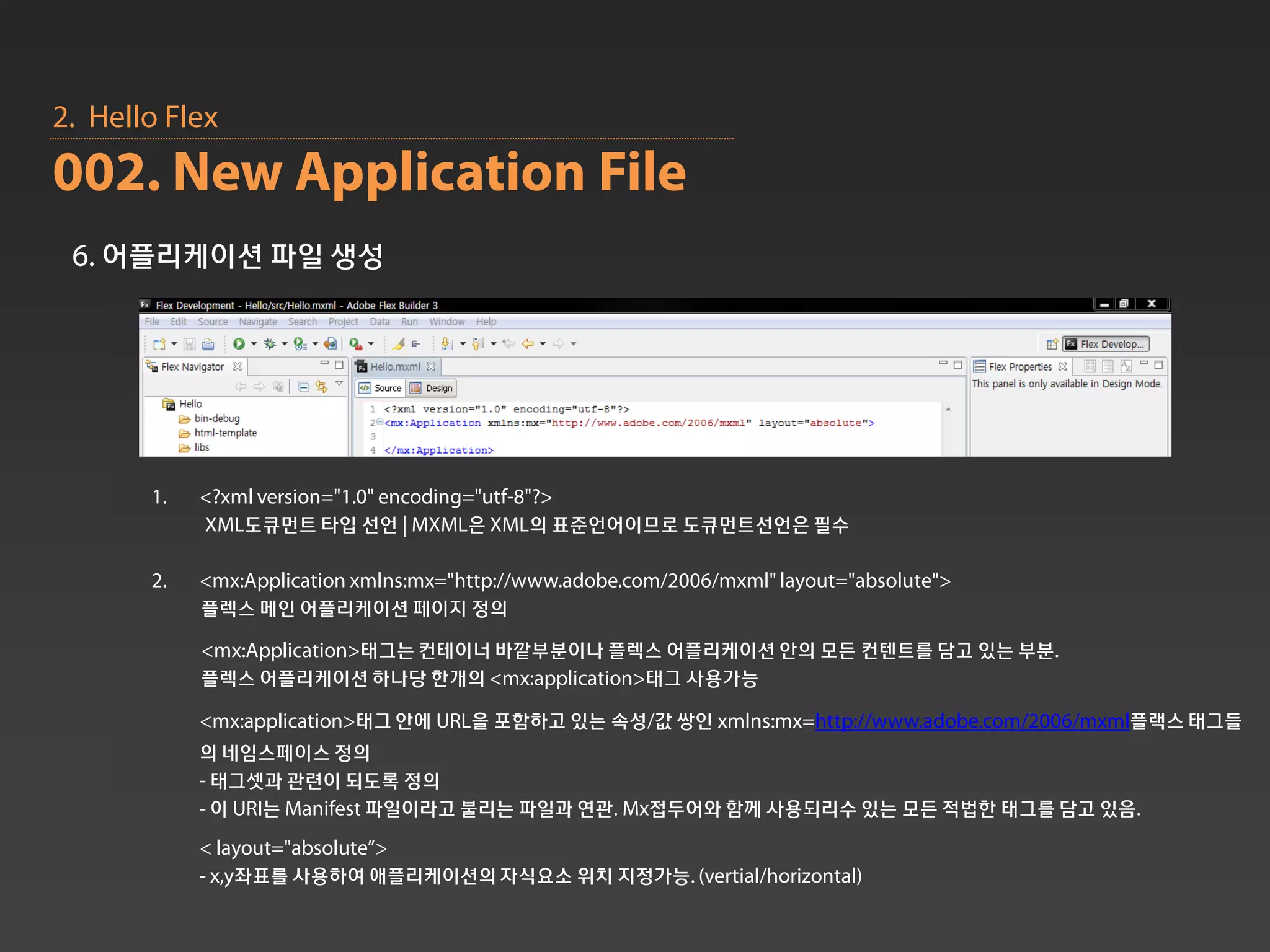
Task: Click the editor scrollbar up arrow
Action: [948, 409]
